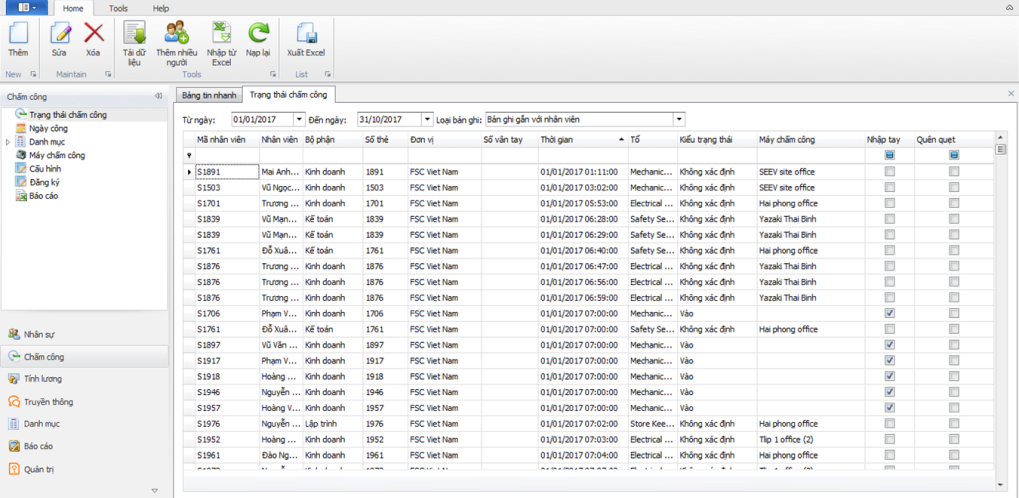Viewport: 1019px width, 498px height.
Task: Click the Nhập từ Excel import icon
Action: [x=222, y=33]
